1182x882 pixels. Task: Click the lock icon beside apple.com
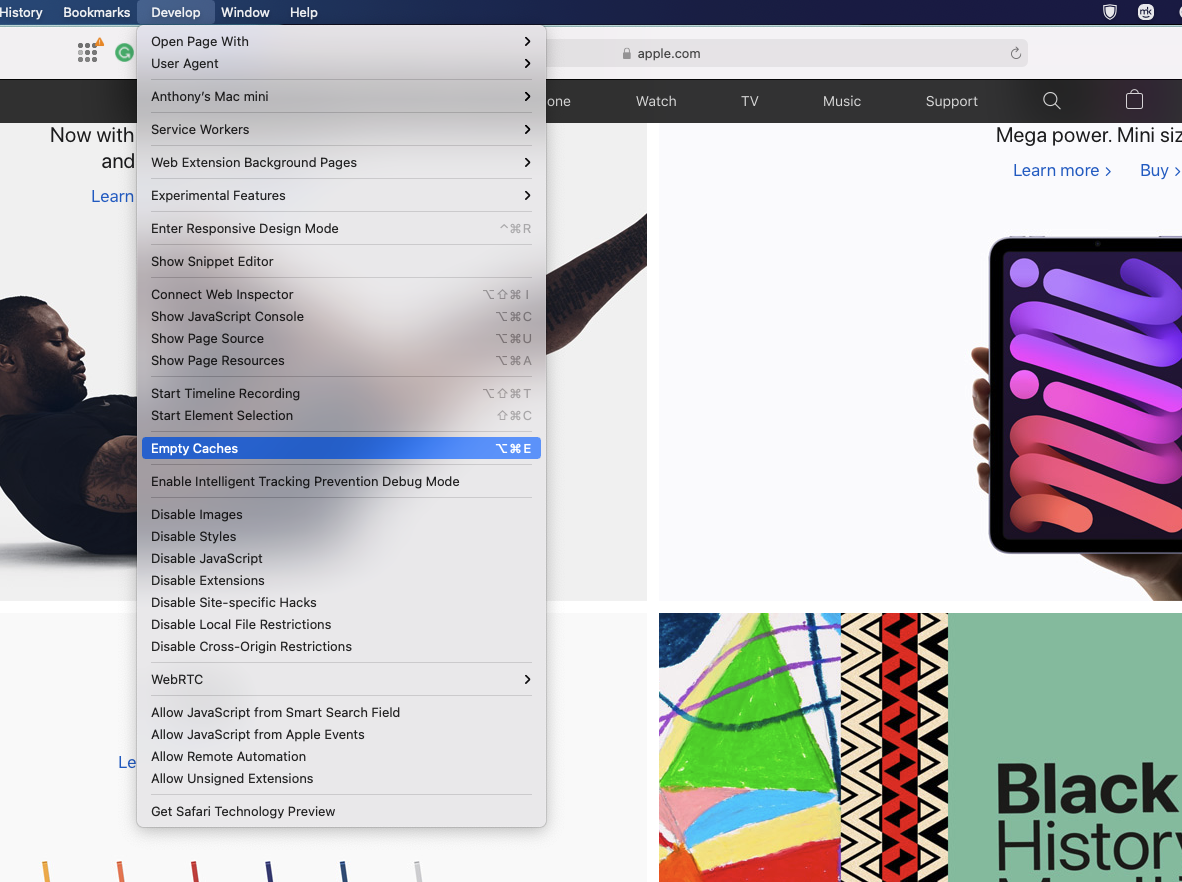[626, 54]
